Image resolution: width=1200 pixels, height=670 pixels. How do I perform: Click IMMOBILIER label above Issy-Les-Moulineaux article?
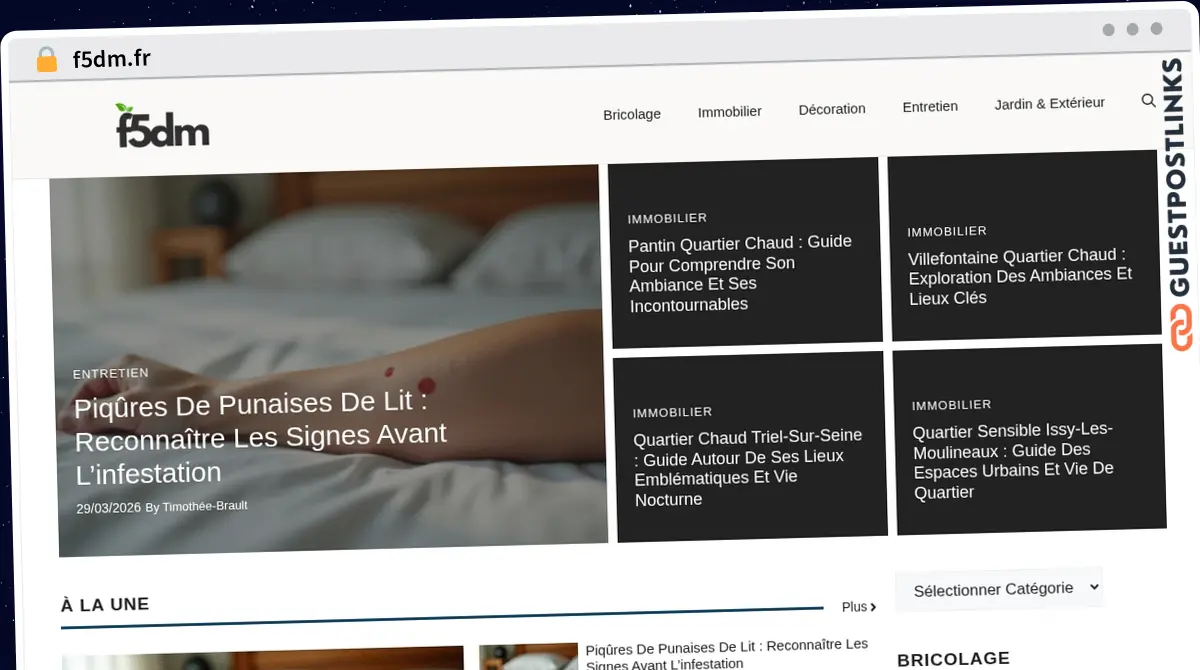(952, 405)
